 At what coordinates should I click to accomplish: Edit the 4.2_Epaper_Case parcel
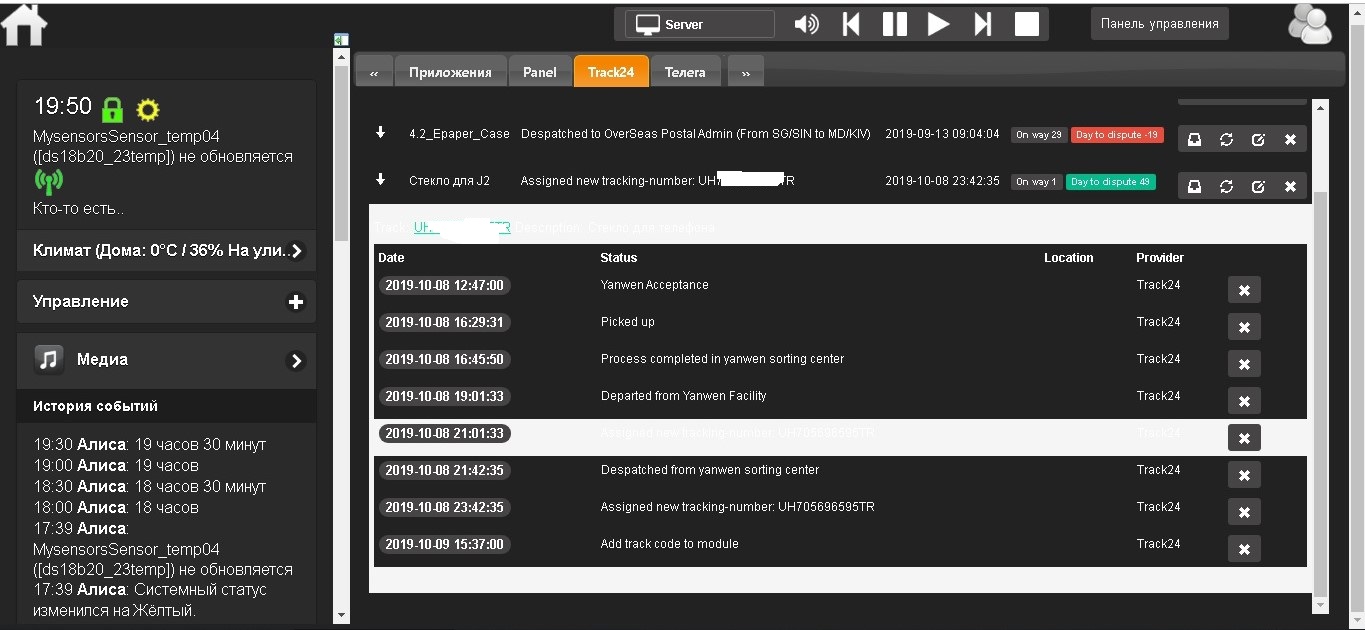1258,139
